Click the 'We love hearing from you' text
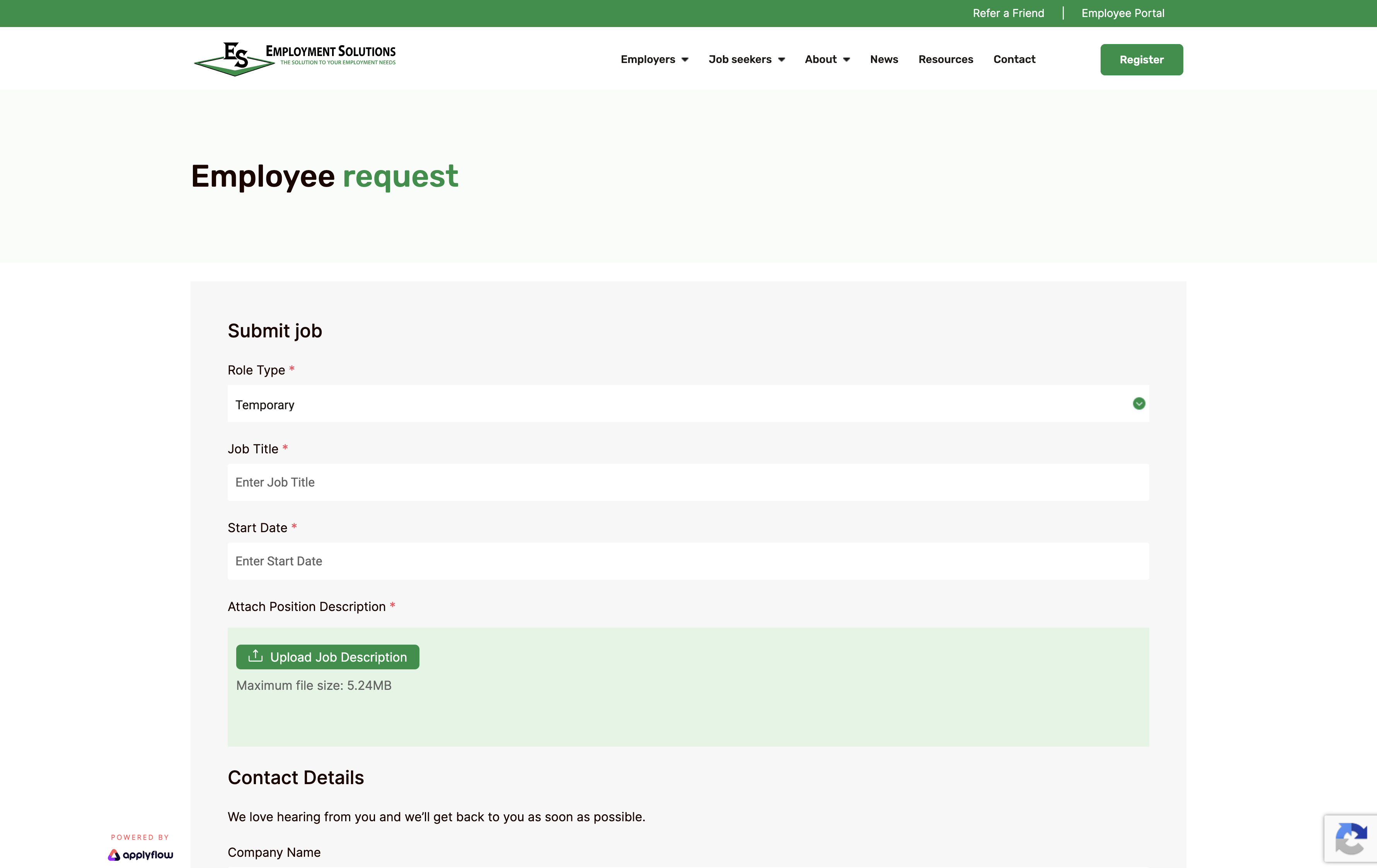The image size is (1377, 868). [x=436, y=817]
